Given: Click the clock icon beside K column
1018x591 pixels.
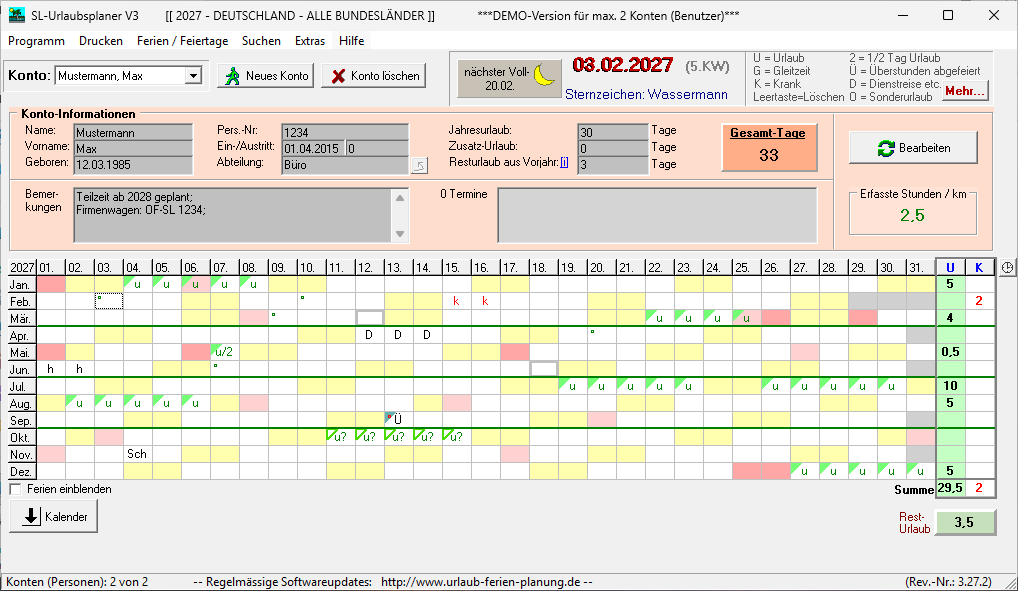Looking at the screenshot, I should pos(1007,267).
